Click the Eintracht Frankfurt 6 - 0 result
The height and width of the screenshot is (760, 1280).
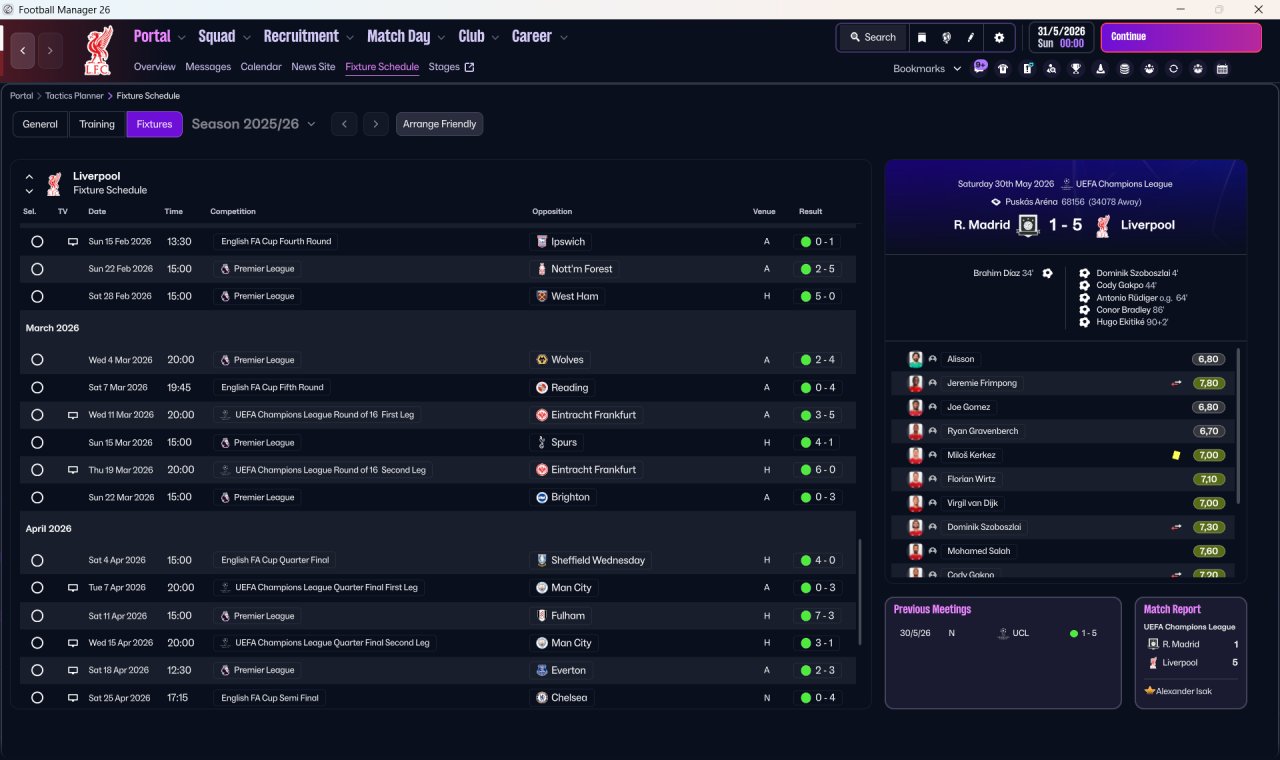[818, 470]
